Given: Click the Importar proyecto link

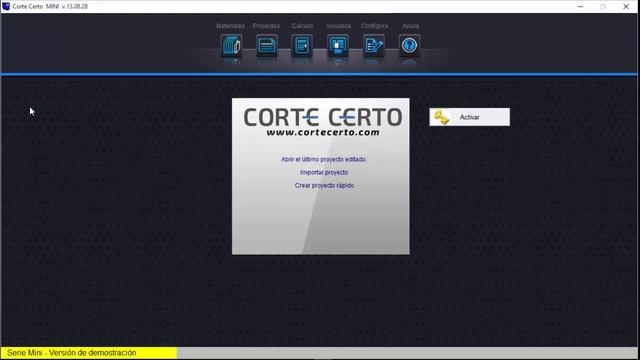Looking at the screenshot, I should 324,172.
